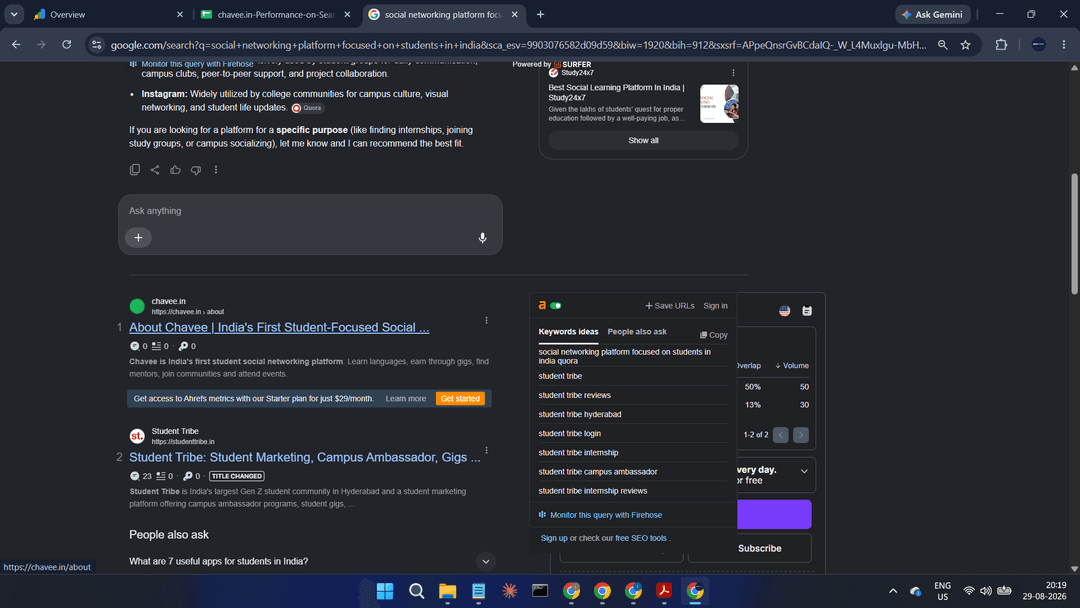
Task: Close the social networking platform tab
Action: (x=515, y=14)
